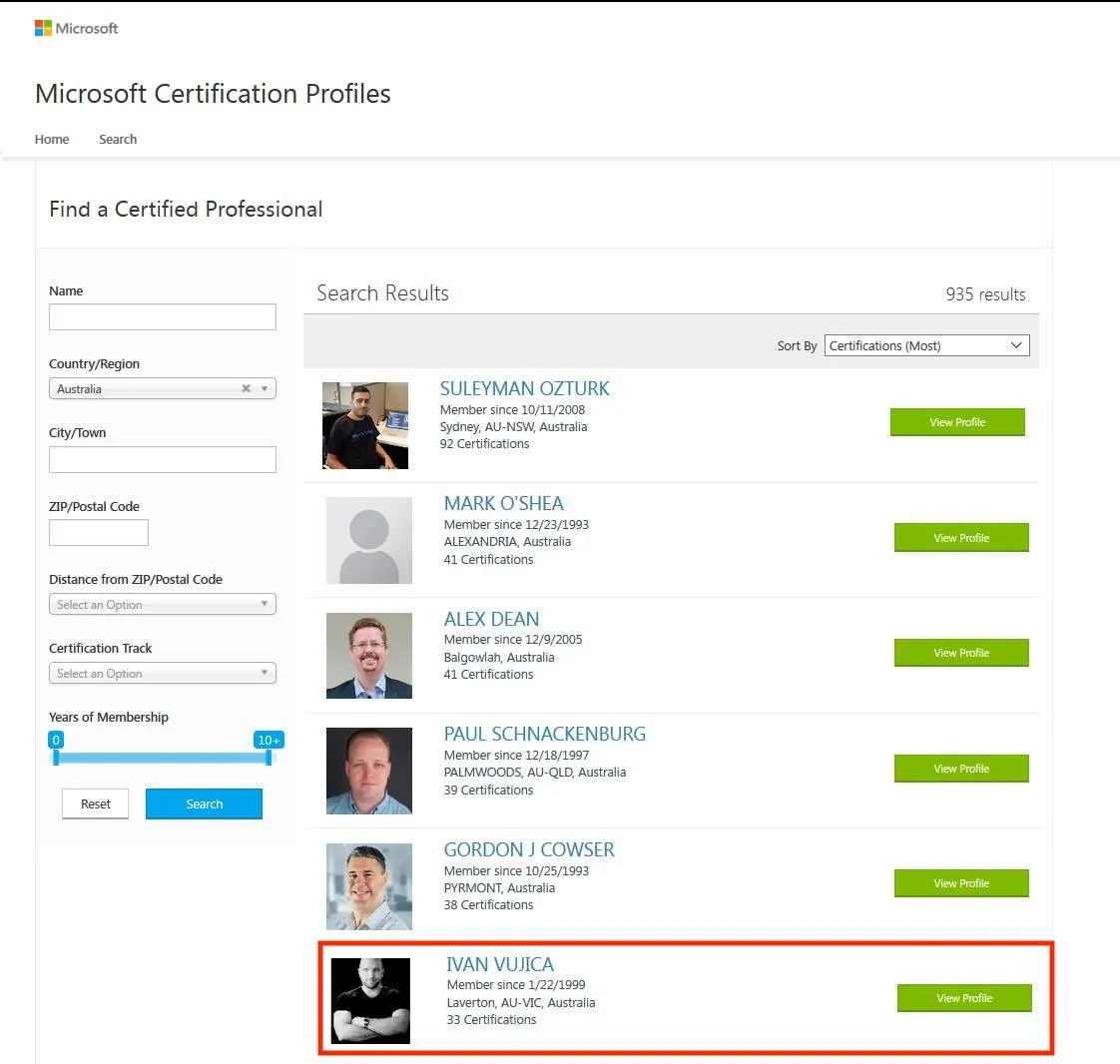Reset the search filters
This screenshot has width=1120, height=1064.
(x=95, y=804)
